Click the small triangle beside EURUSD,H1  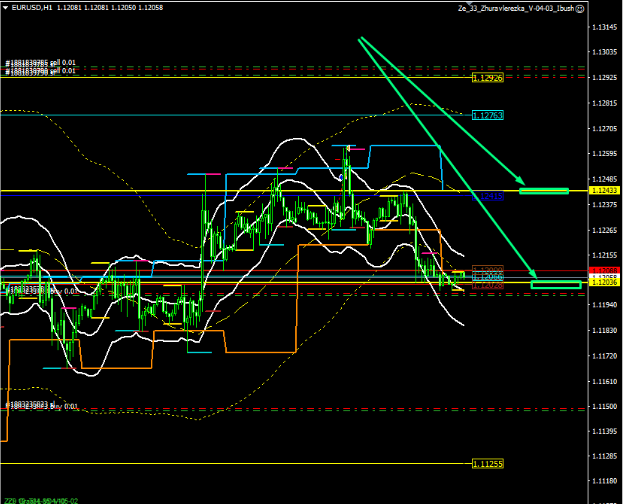pyautogui.click(x=5, y=7)
